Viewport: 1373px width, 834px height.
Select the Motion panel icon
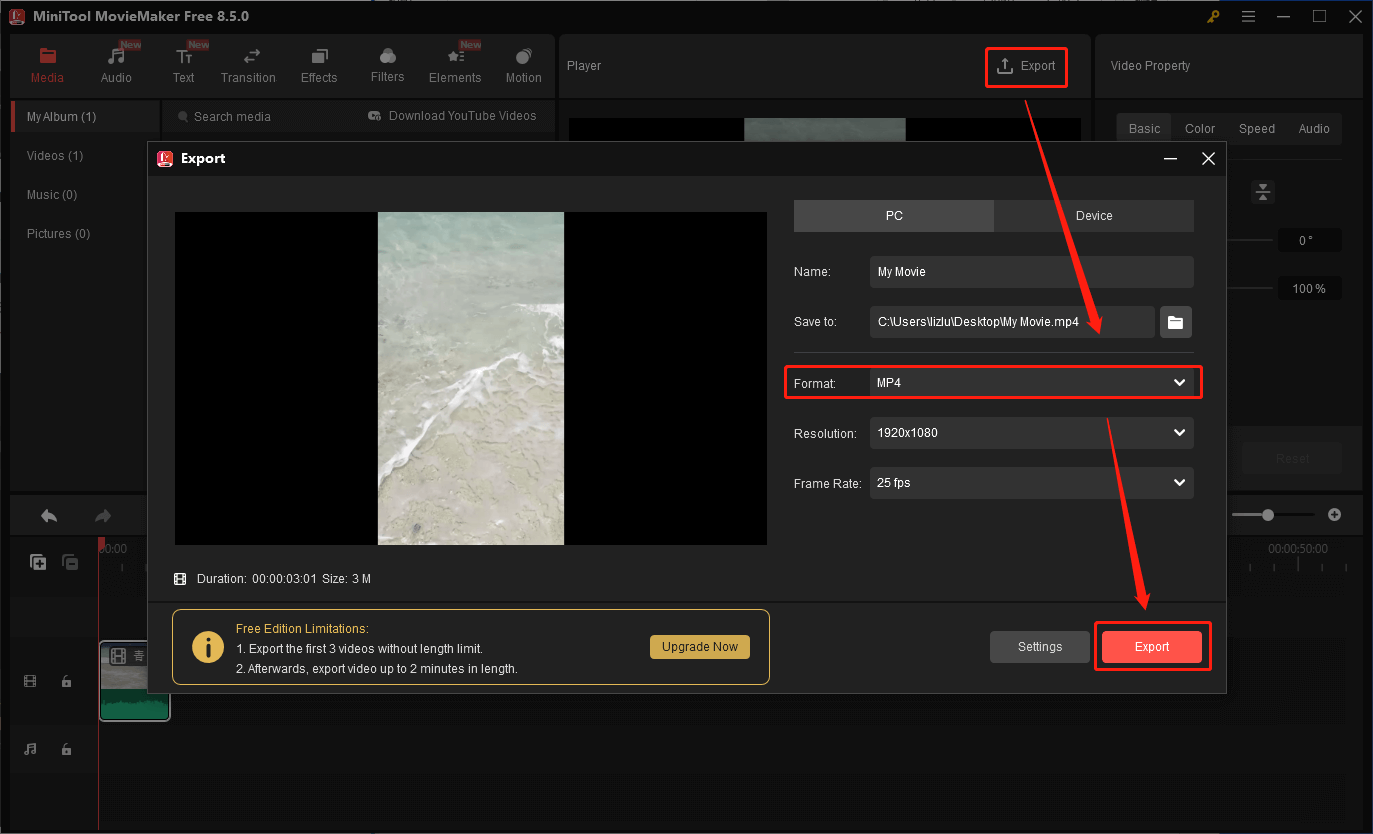tap(523, 63)
